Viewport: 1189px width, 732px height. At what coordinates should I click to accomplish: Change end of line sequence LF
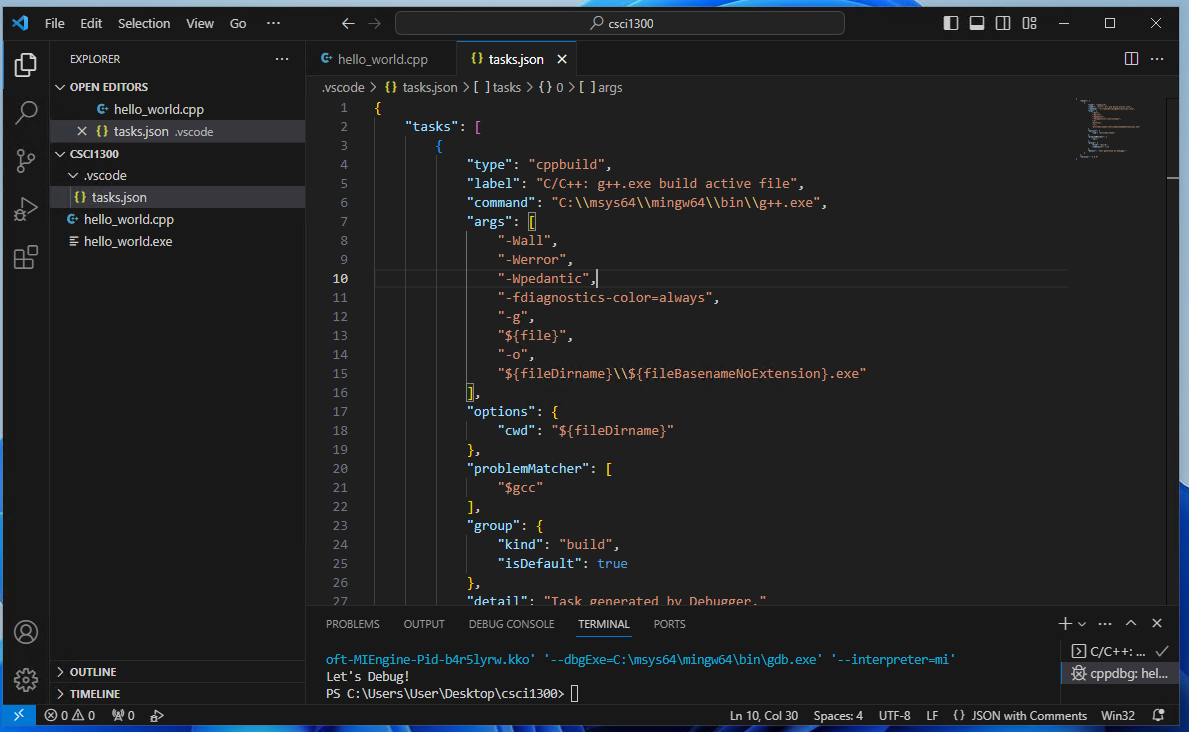[932, 715]
